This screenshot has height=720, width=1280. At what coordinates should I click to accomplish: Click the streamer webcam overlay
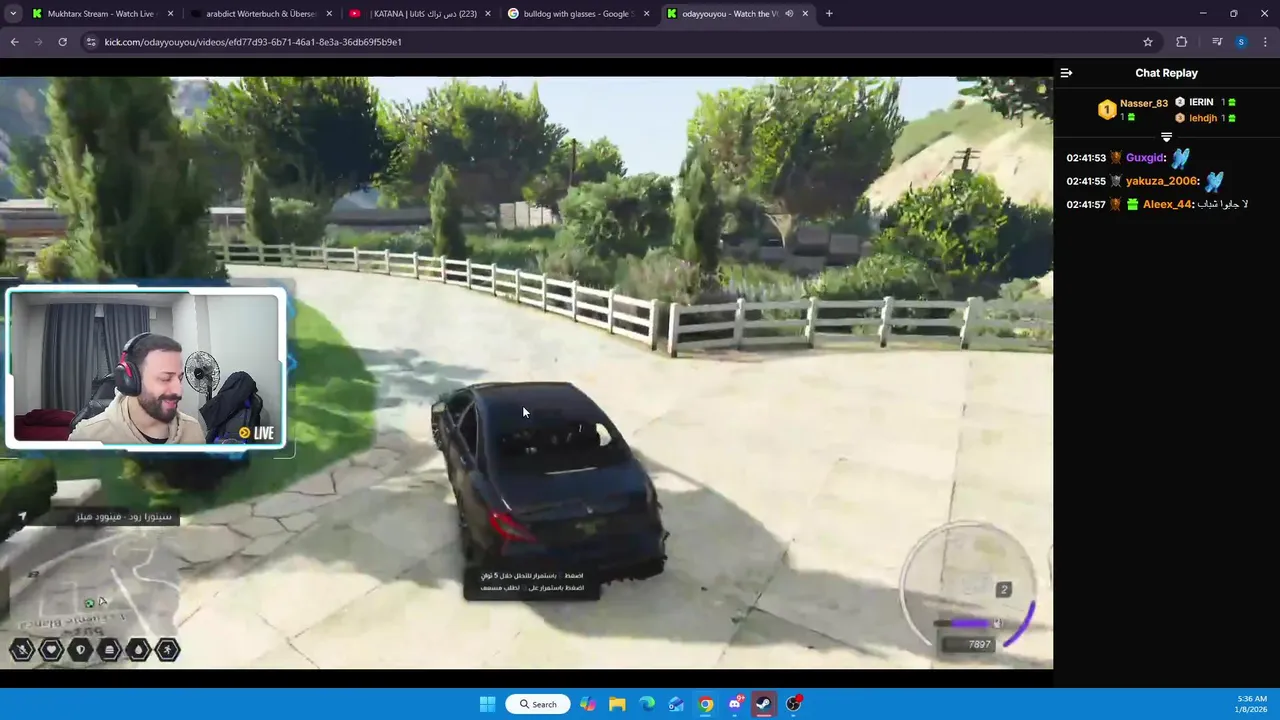(x=146, y=368)
